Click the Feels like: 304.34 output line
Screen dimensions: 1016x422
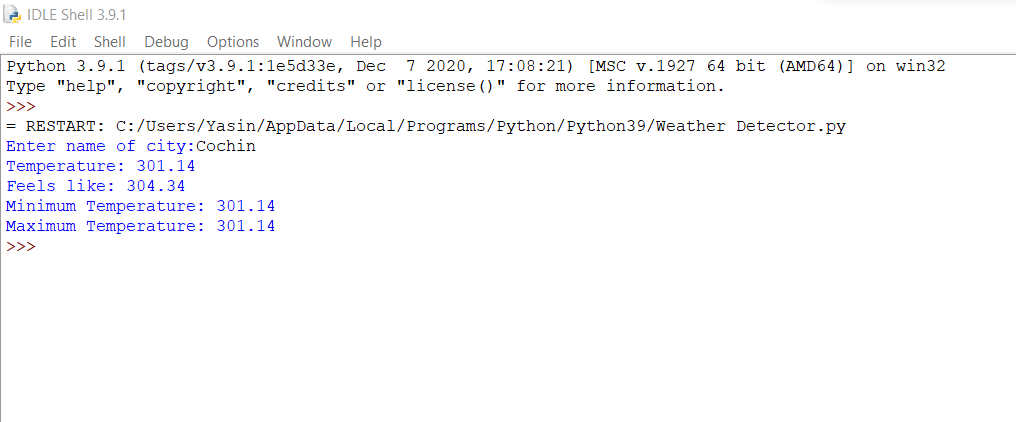[x=95, y=187]
